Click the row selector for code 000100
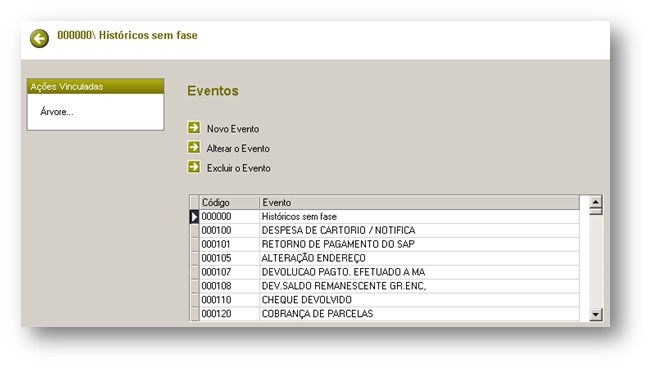Image resolution: width=652 pixels, height=369 pixels. (x=194, y=230)
